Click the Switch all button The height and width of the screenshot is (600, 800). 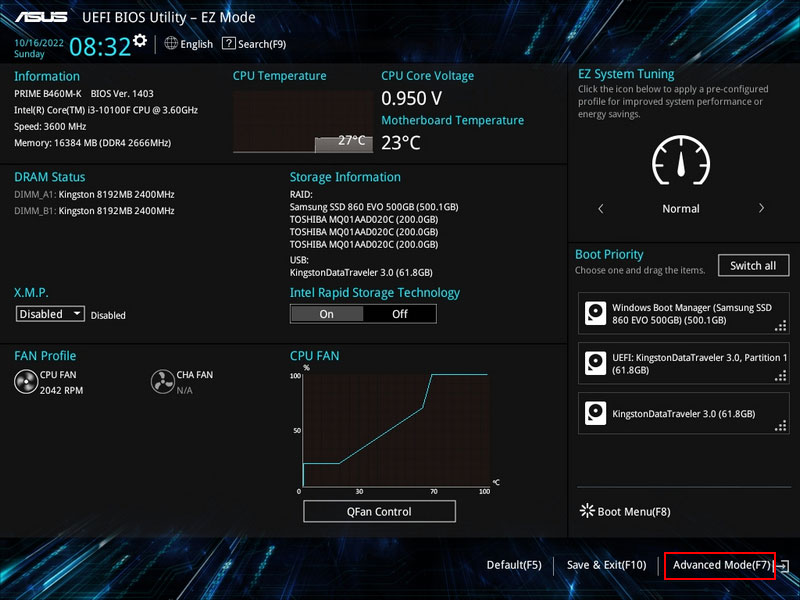(x=753, y=265)
